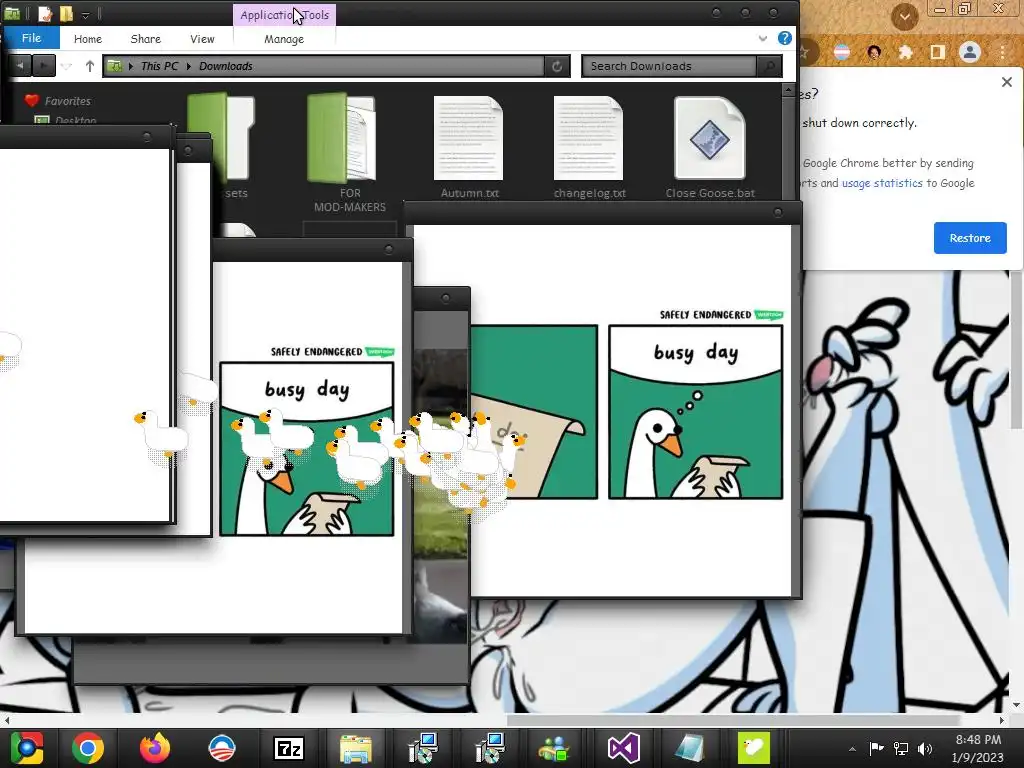The image size is (1024, 768).
Task: Open recent locations dropdown beside nav arrows
Action: 66,66
